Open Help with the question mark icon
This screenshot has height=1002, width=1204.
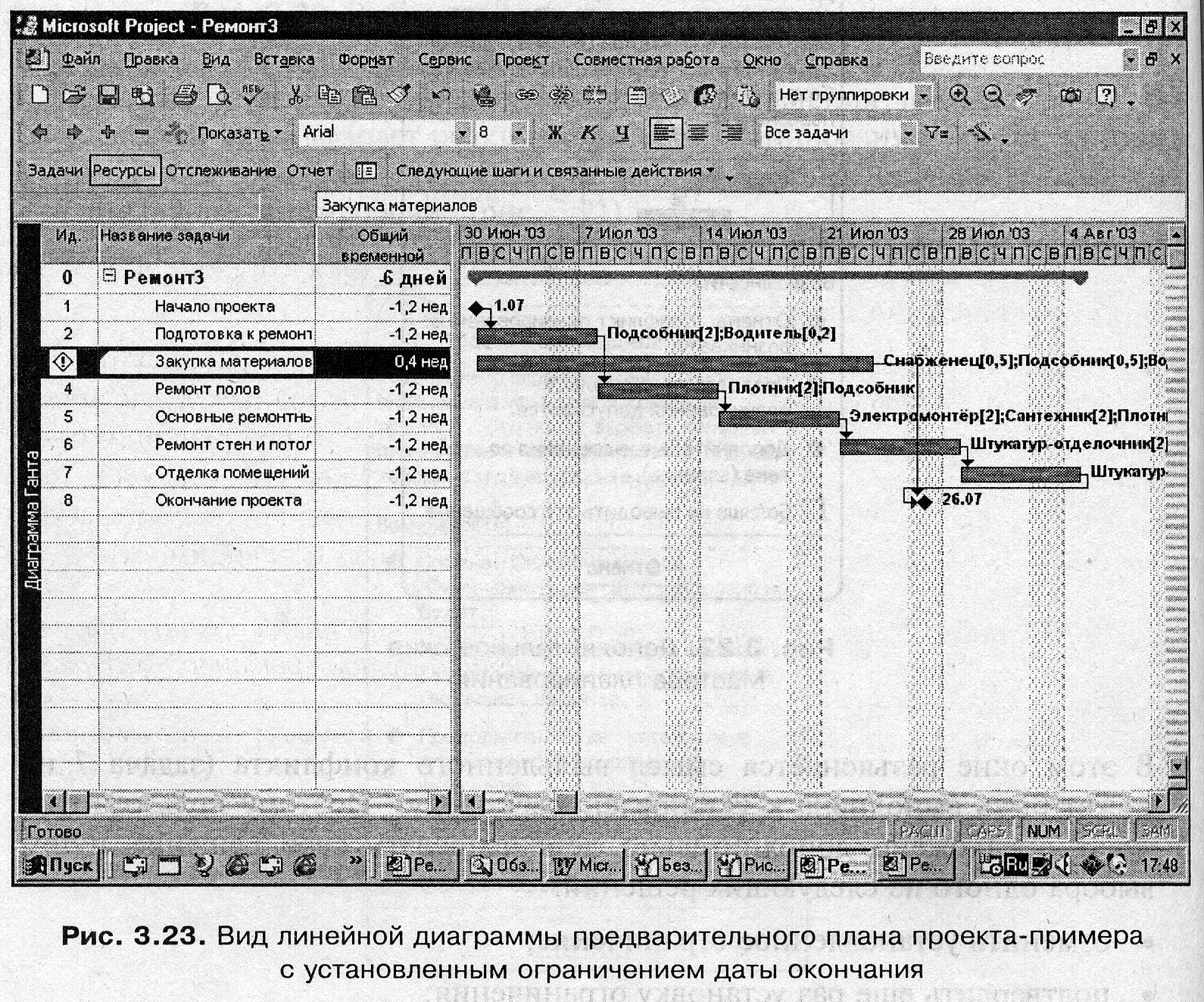1106,95
